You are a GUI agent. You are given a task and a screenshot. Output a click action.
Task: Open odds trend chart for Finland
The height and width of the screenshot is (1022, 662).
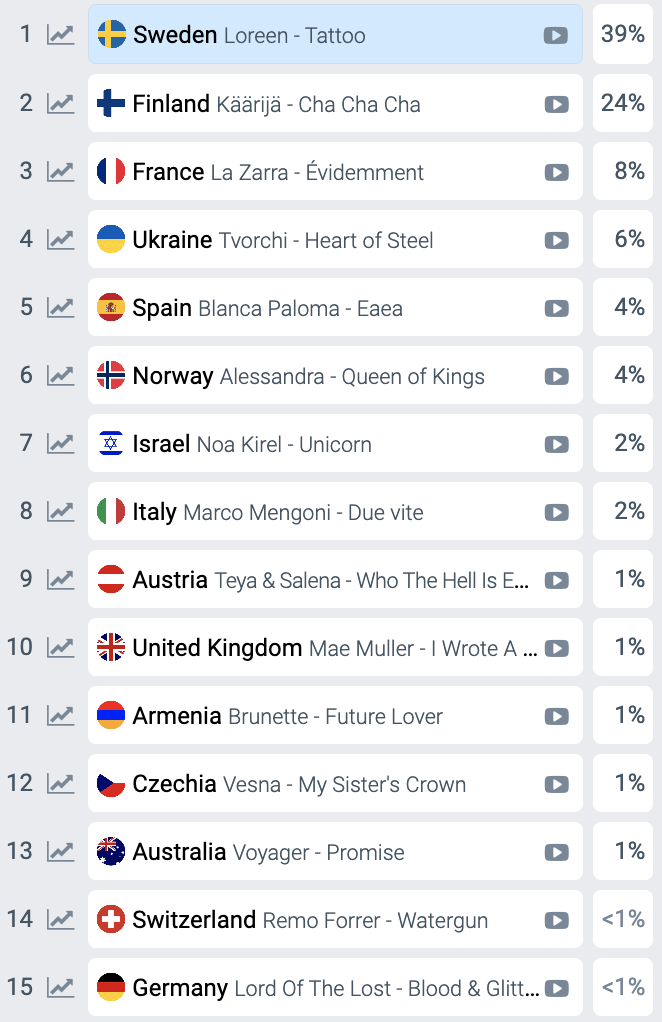tap(60, 103)
